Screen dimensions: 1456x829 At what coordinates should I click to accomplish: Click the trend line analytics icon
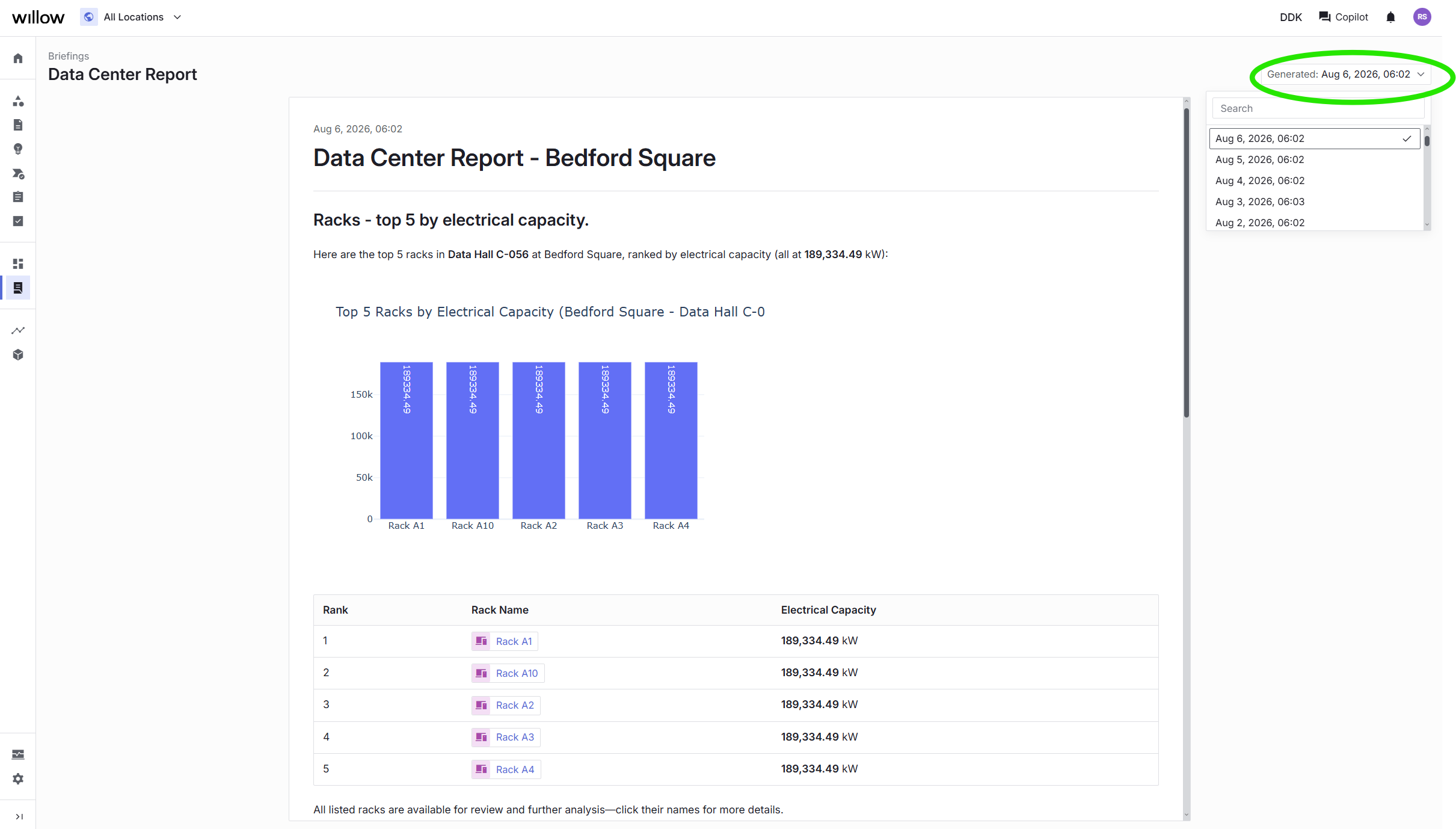(18, 330)
